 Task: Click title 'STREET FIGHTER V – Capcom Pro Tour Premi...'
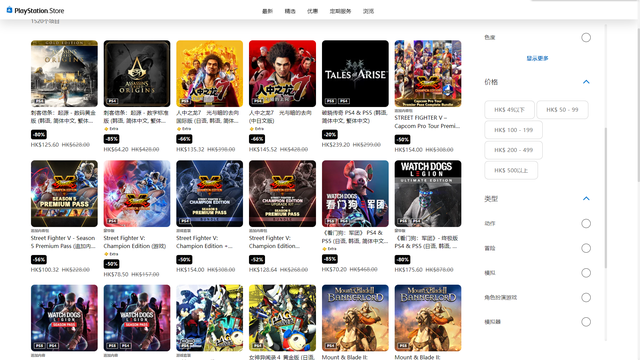click(x=427, y=122)
